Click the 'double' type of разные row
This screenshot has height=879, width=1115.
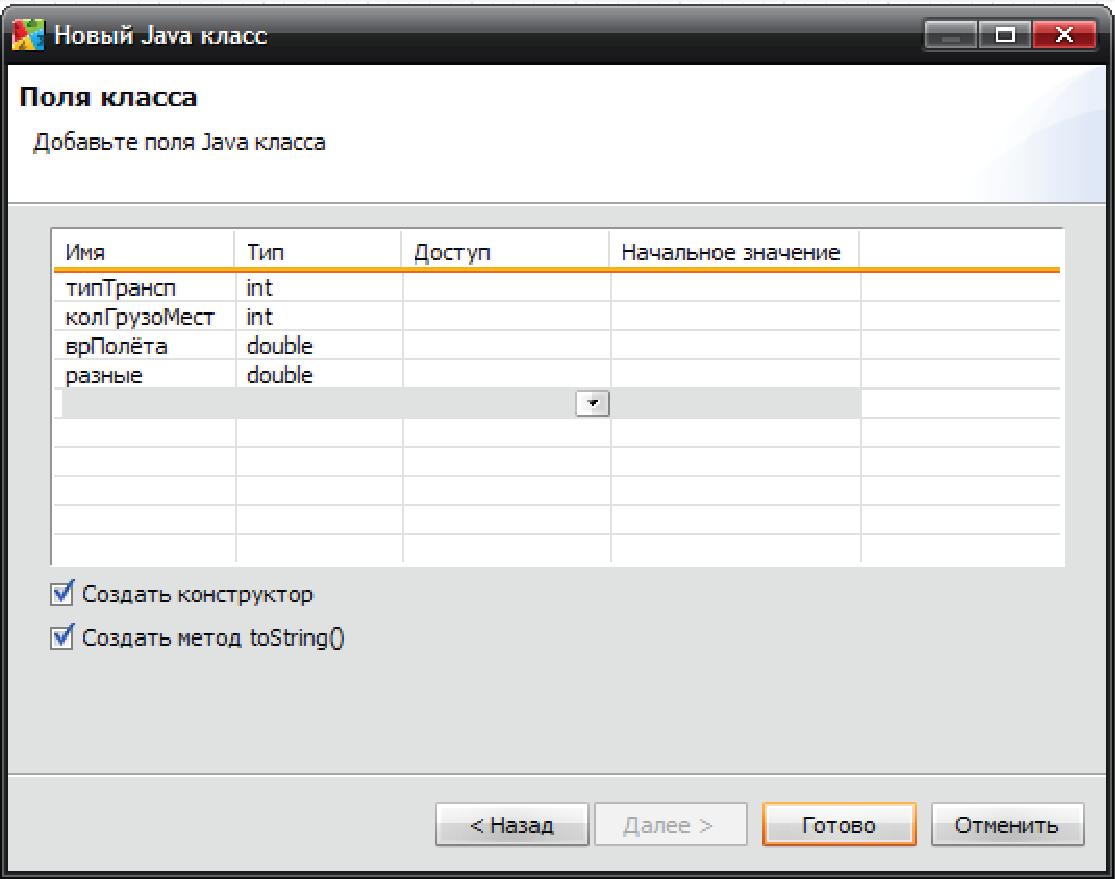[x=319, y=375]
